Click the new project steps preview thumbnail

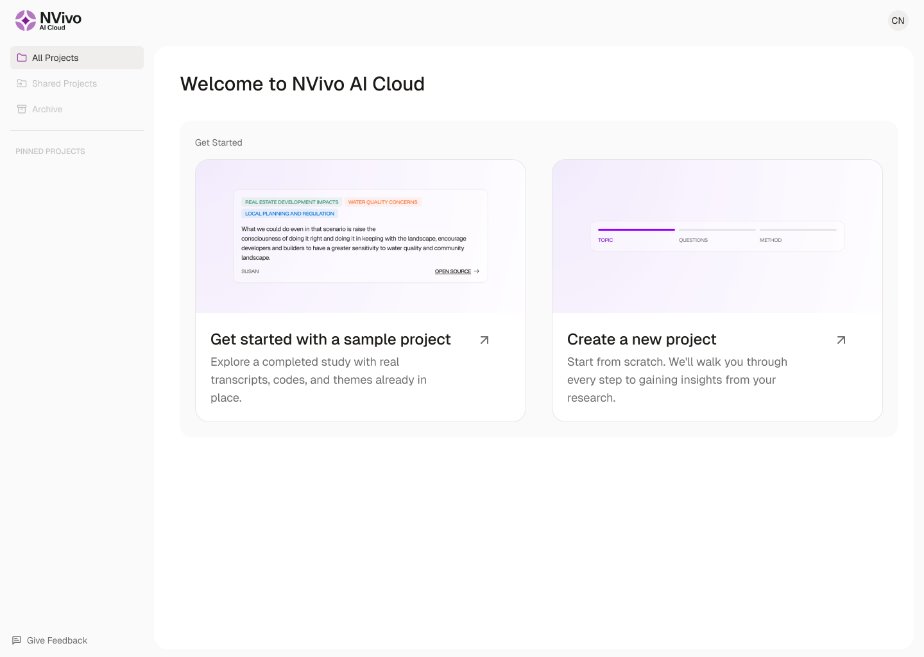[x=717, y=236]
